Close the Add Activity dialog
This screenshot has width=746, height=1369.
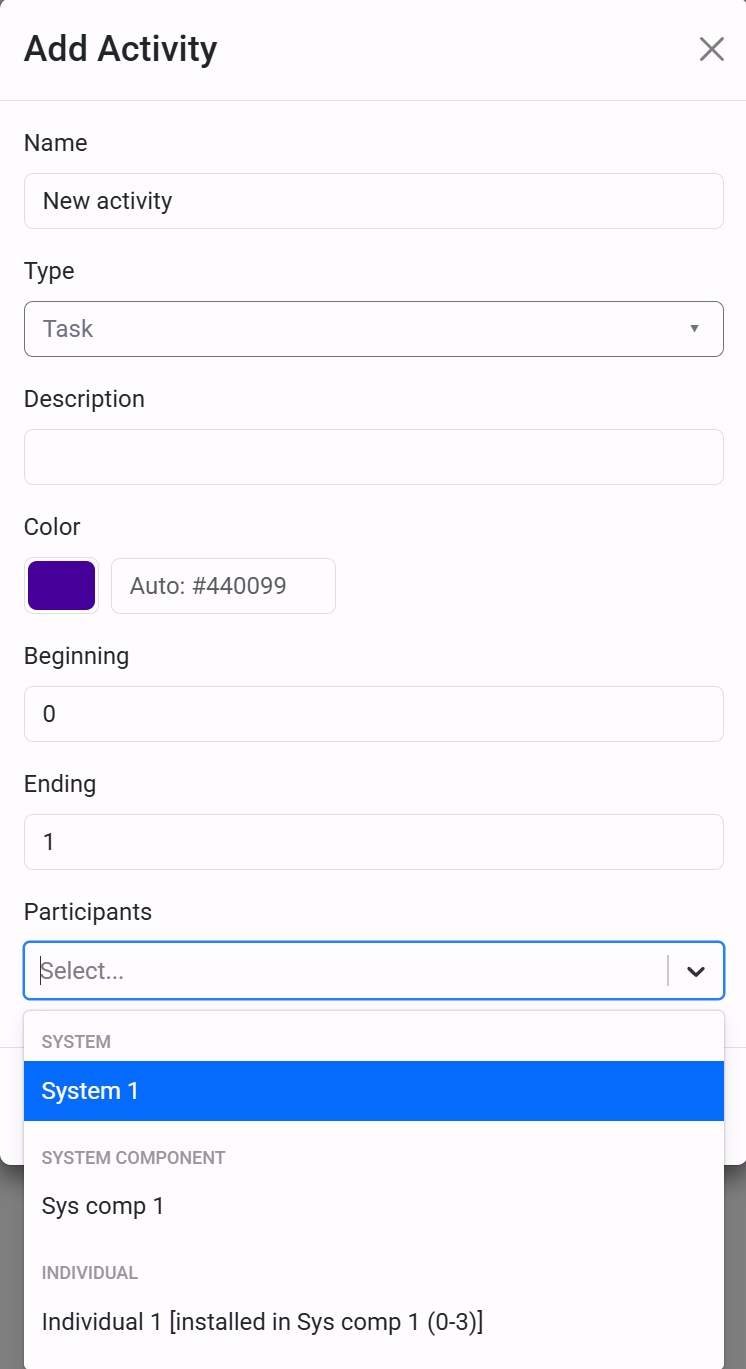pyautogui.click(x=711, y=48)
